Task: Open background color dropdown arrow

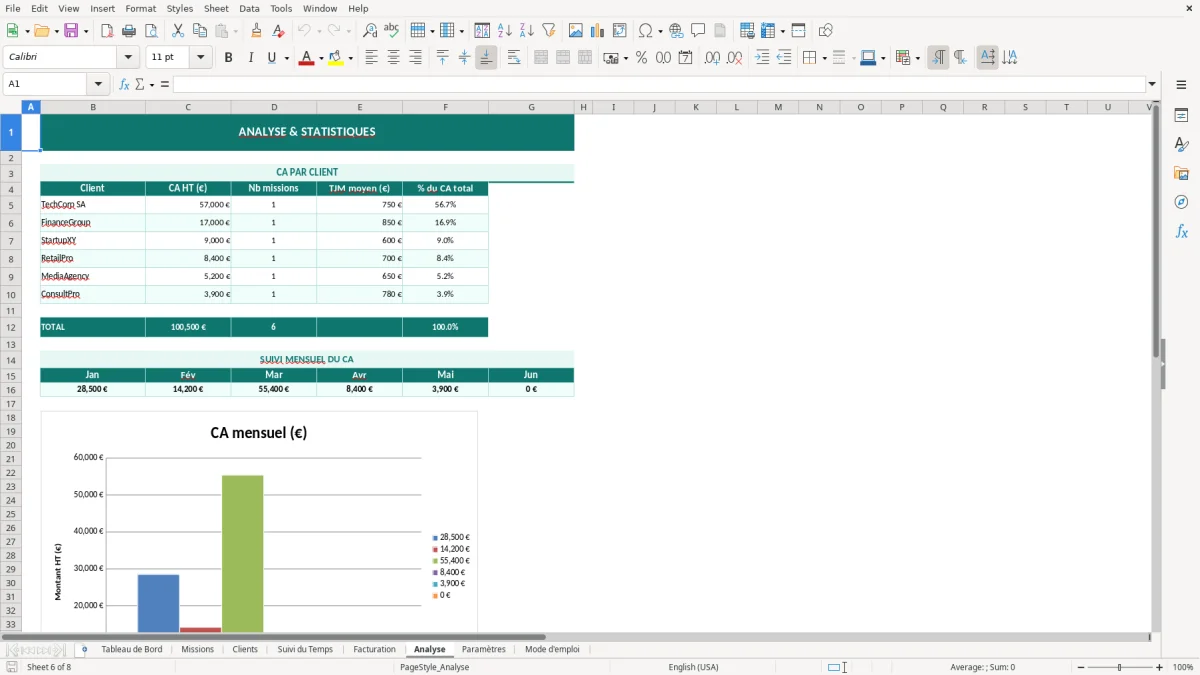Action: click(x=351, y=58)
